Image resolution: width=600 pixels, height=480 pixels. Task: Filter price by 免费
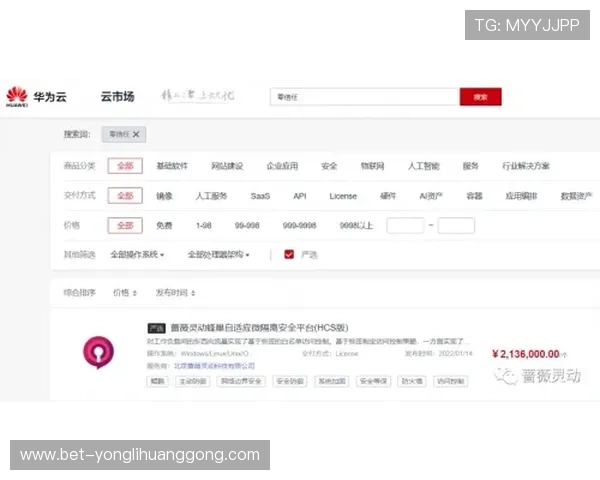164,225
